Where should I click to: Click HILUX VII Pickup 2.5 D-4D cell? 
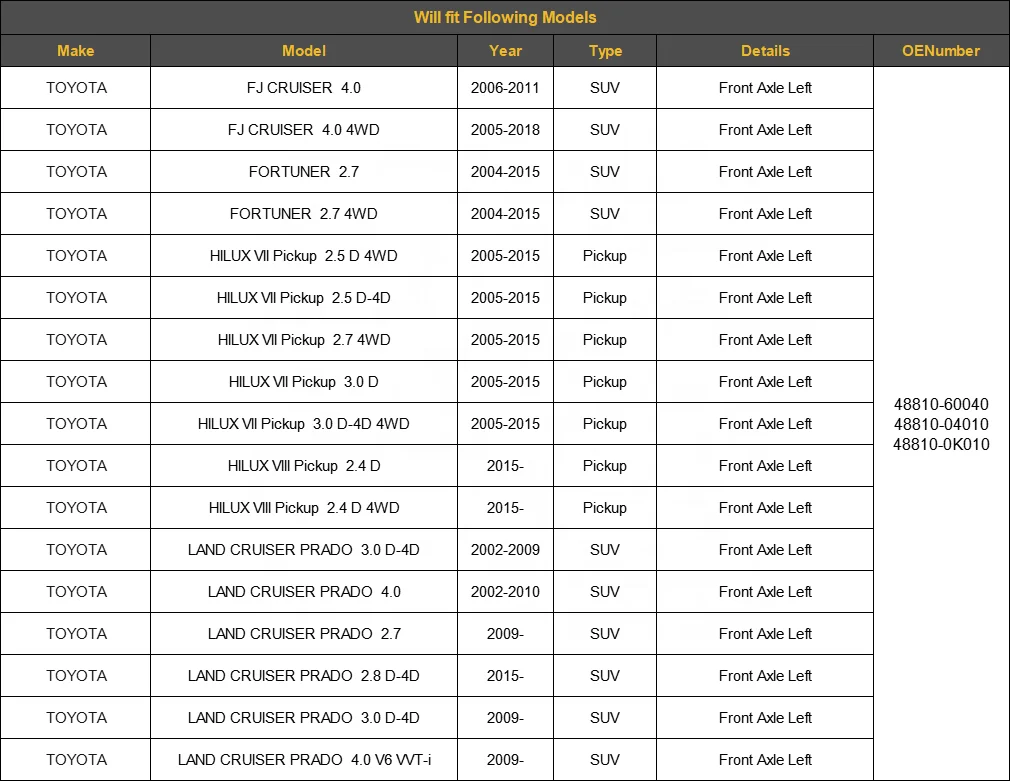tap(304, 298)
